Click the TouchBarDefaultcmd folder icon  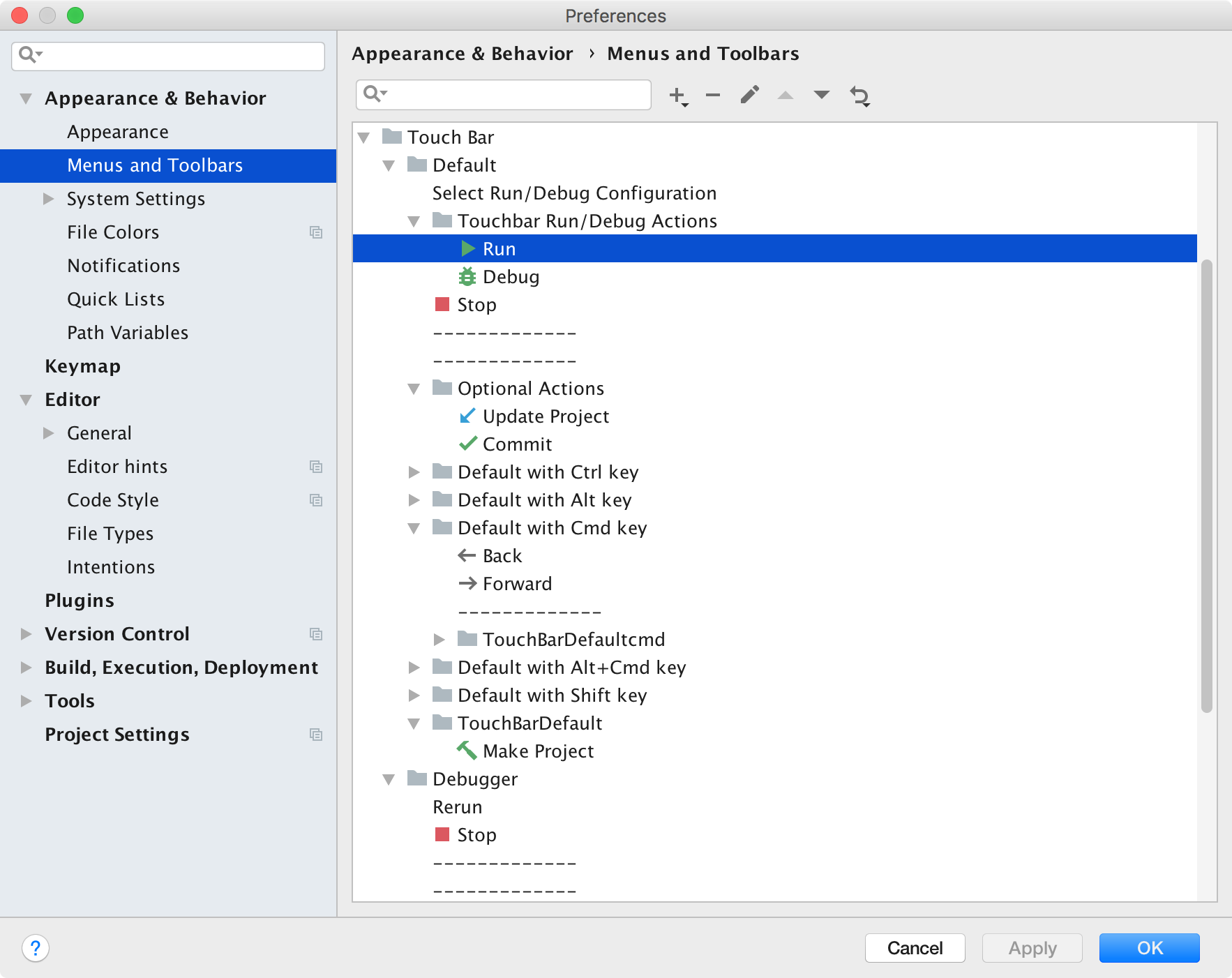point(467,638)
